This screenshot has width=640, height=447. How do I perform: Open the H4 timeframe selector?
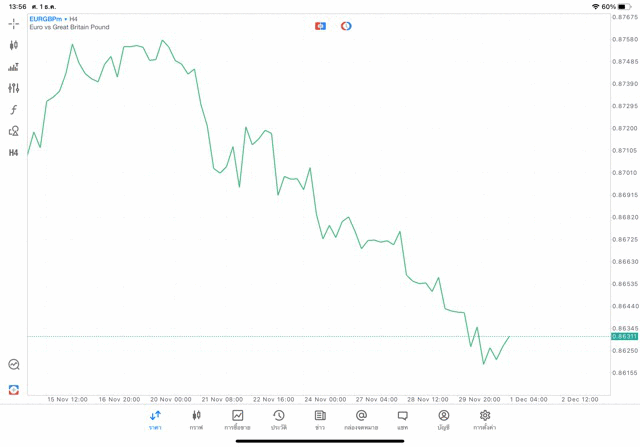(x=13, y=153)
